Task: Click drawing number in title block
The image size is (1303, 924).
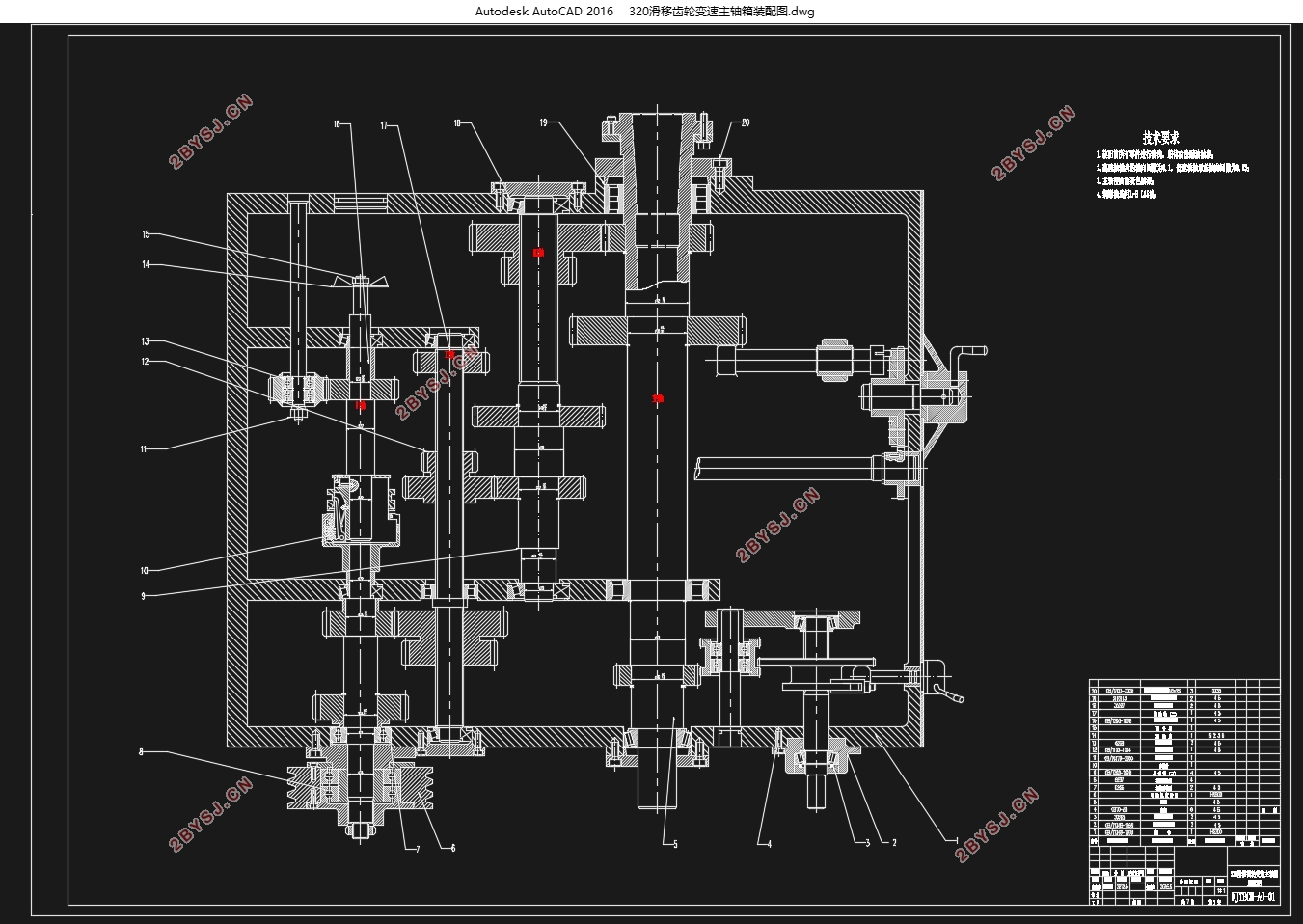Action: click(x=1254, y=897)
